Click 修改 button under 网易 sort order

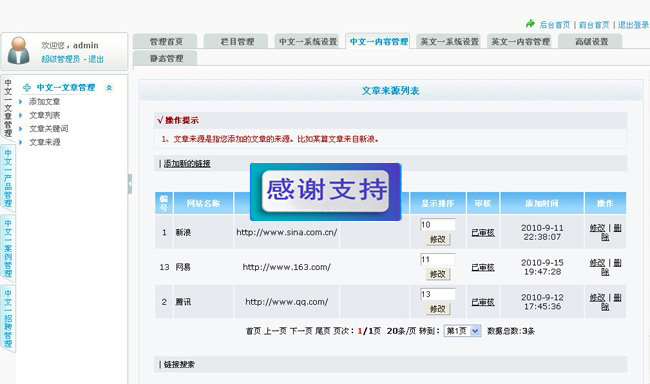point(438,274)
